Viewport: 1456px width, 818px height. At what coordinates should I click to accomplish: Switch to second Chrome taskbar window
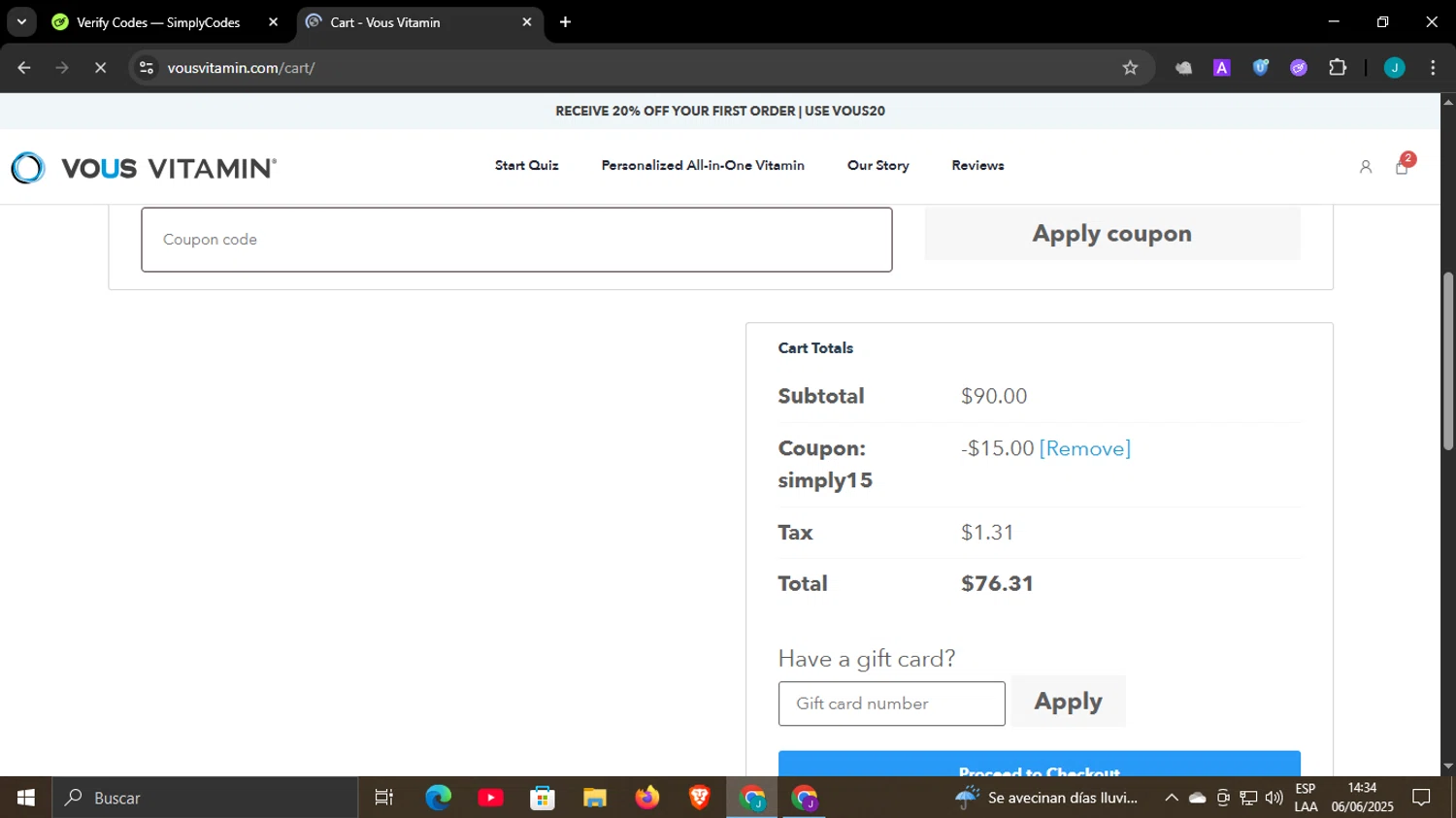[x=805, y=798]
